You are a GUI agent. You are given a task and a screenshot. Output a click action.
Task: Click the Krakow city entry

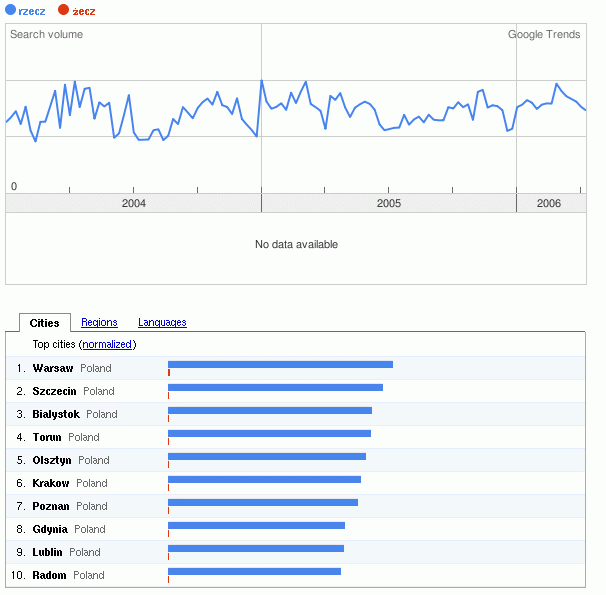tap(51, 483)
